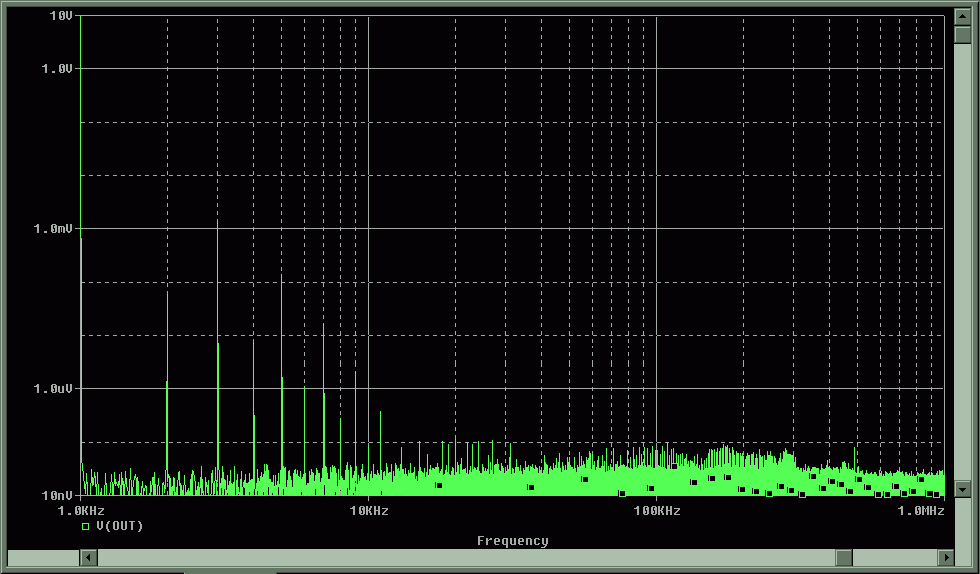Click the Frequency x-axis title

click(x=512, y=541)
